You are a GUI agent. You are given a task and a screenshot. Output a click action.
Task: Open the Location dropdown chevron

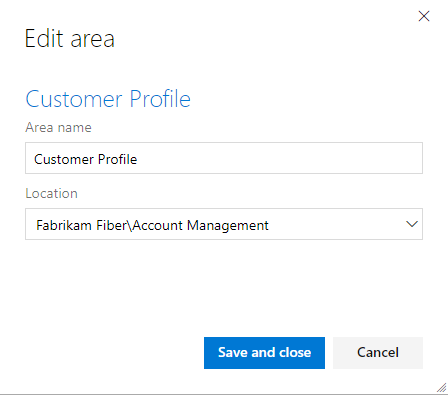(412, 224)
